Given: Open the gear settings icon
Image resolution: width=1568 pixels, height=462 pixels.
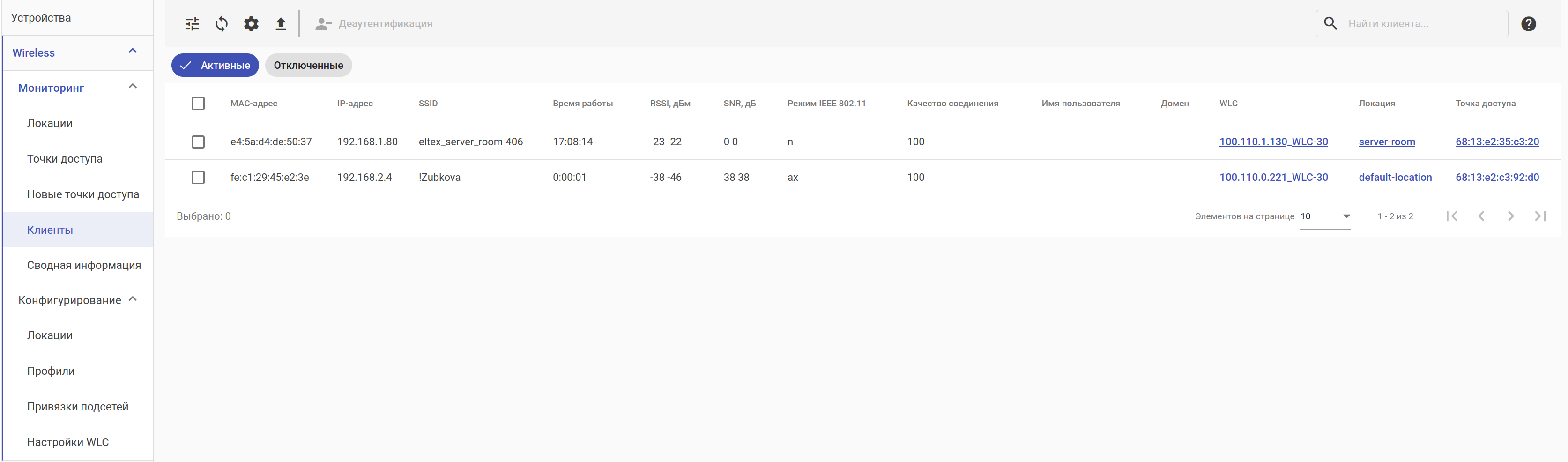Looking at the screenshot, I should pyautogui.click(x=252, y=24).
